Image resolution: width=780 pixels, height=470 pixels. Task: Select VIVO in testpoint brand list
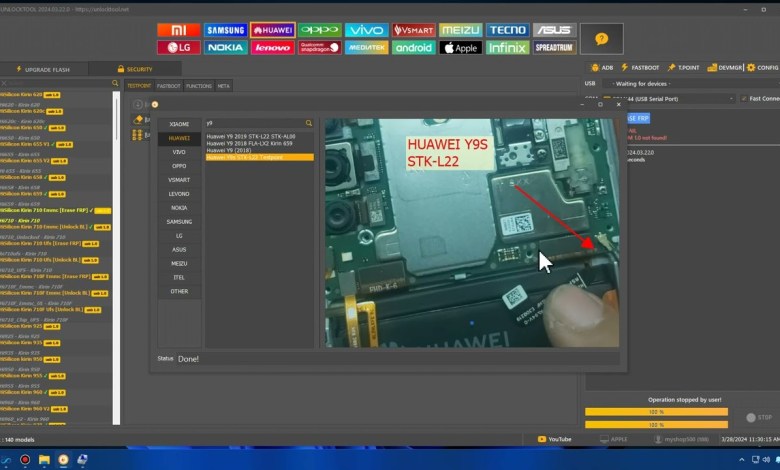point(179,152)
